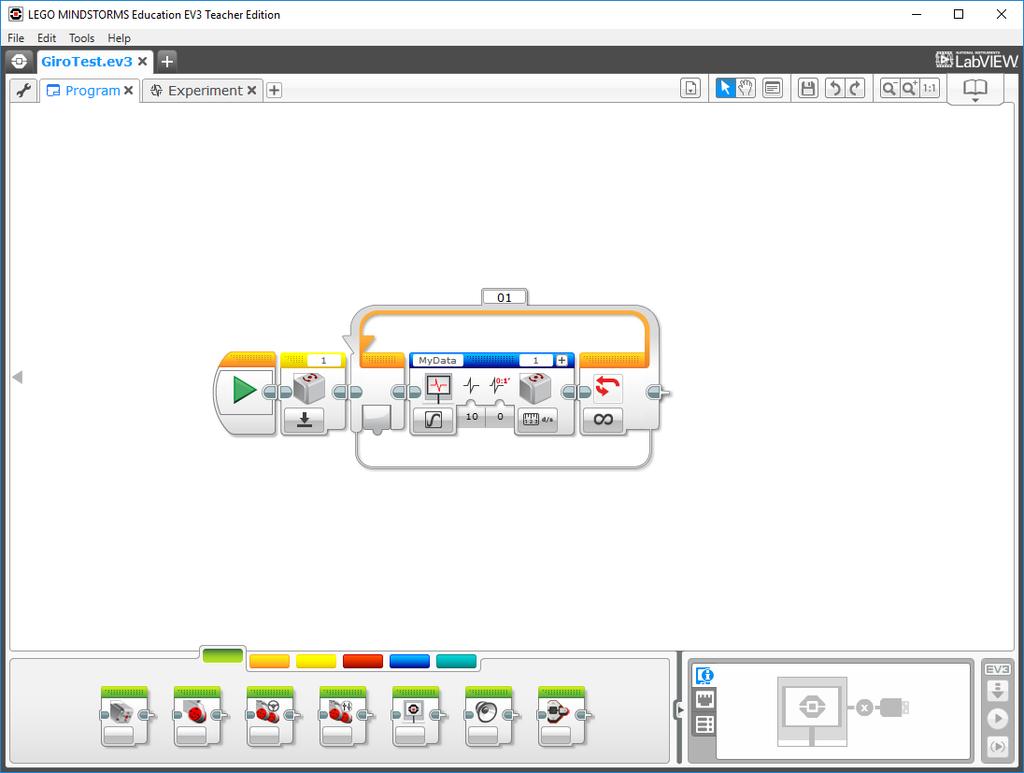This screenshot has width=1024, height=773.
Task: Change the sample rate value 10
Action: click(472, 417)
